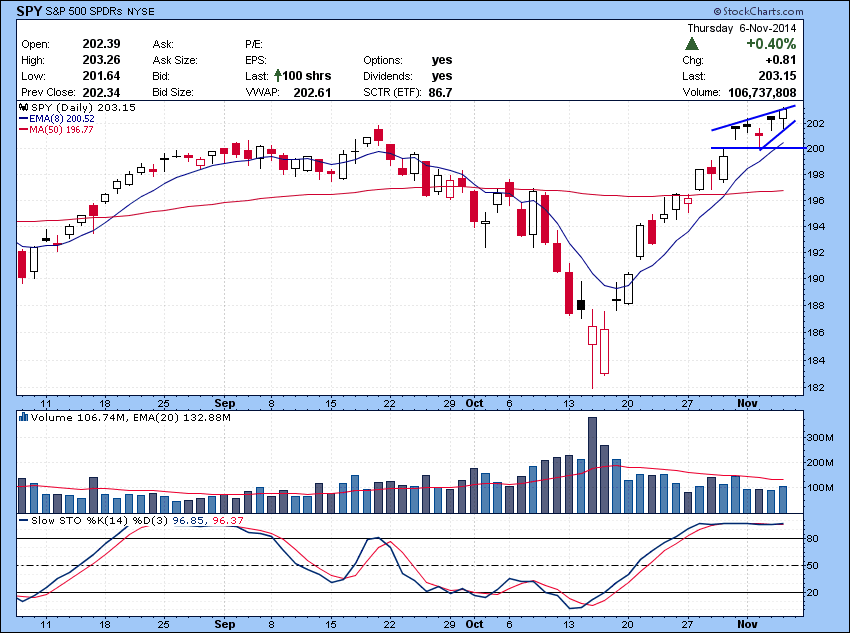
Task: Click the EMA(8) 200.52 legend entry
Action: (57, 118)
